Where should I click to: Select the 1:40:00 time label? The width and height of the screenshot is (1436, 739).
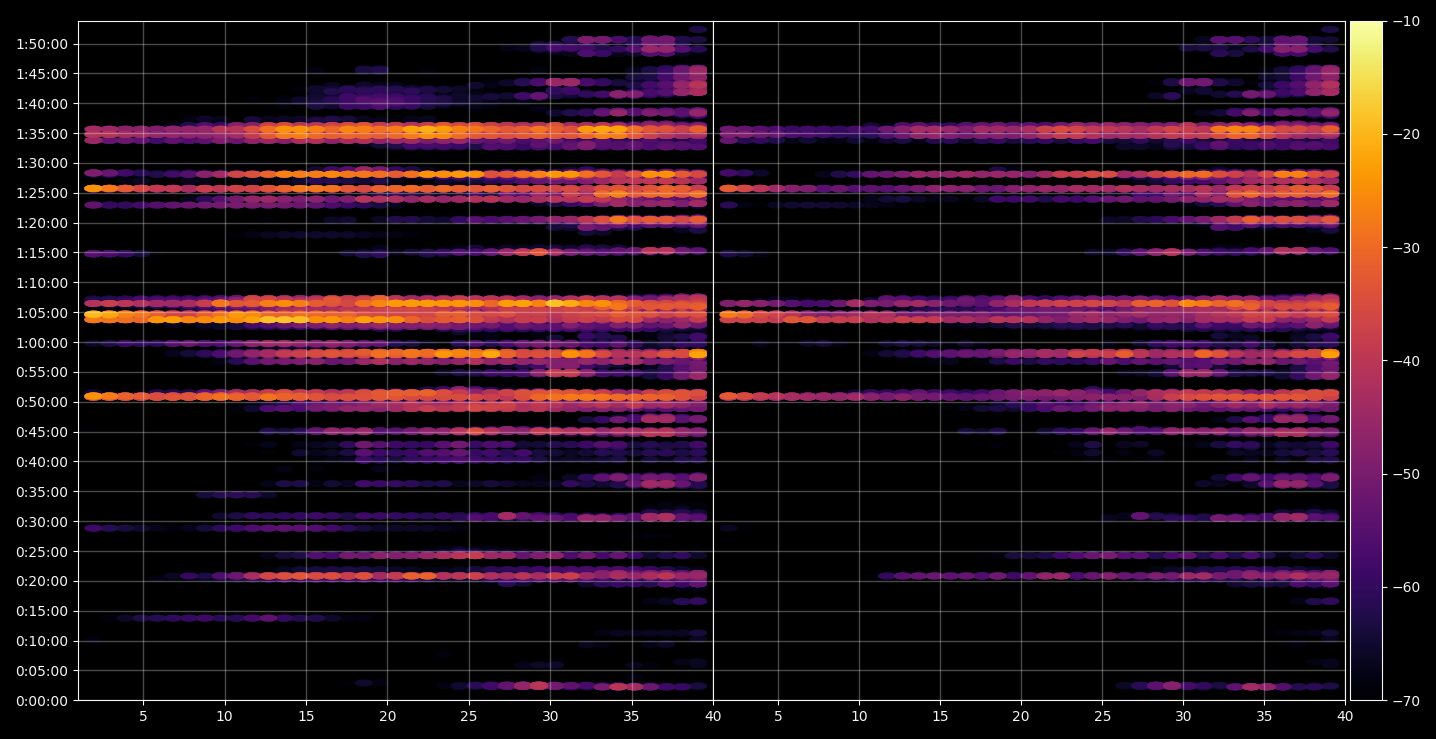tap(42, 104)
